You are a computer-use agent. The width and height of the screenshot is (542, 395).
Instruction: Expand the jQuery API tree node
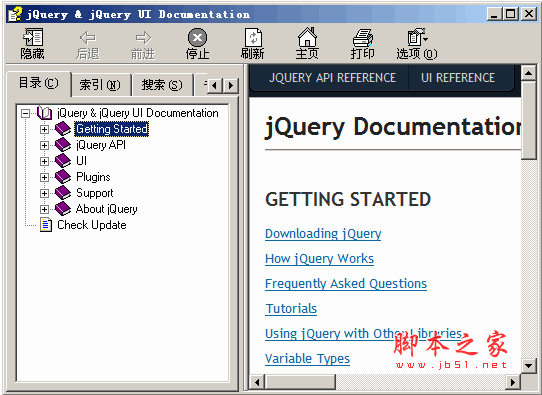tap(44, 145)
